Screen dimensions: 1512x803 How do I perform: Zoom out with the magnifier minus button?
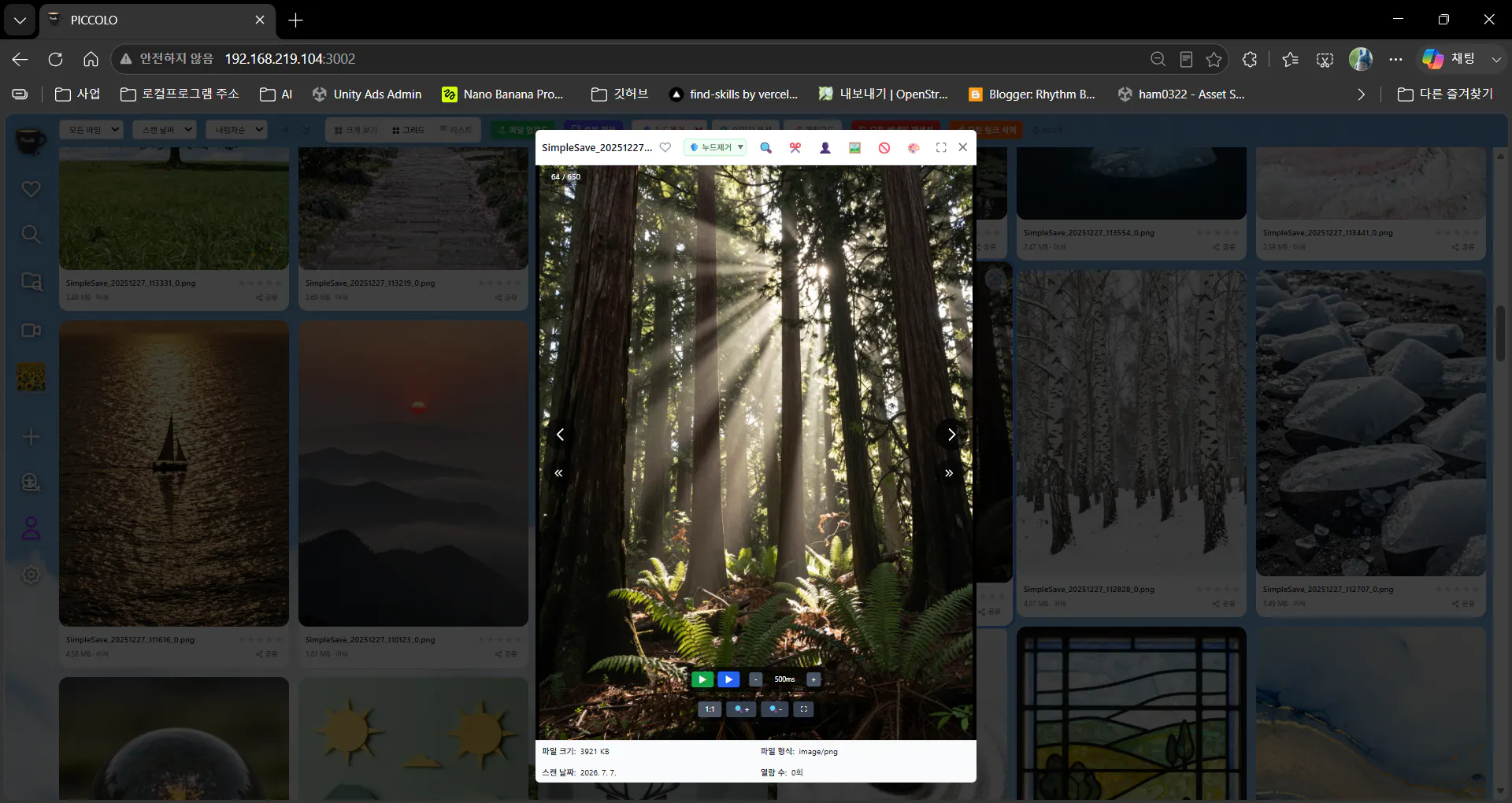(x=775, y=709)
